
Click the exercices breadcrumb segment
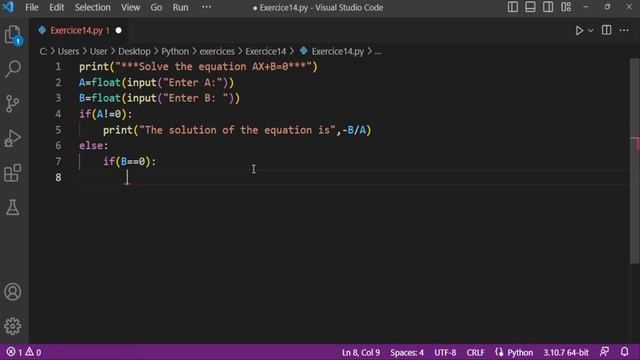click(217, 51)
